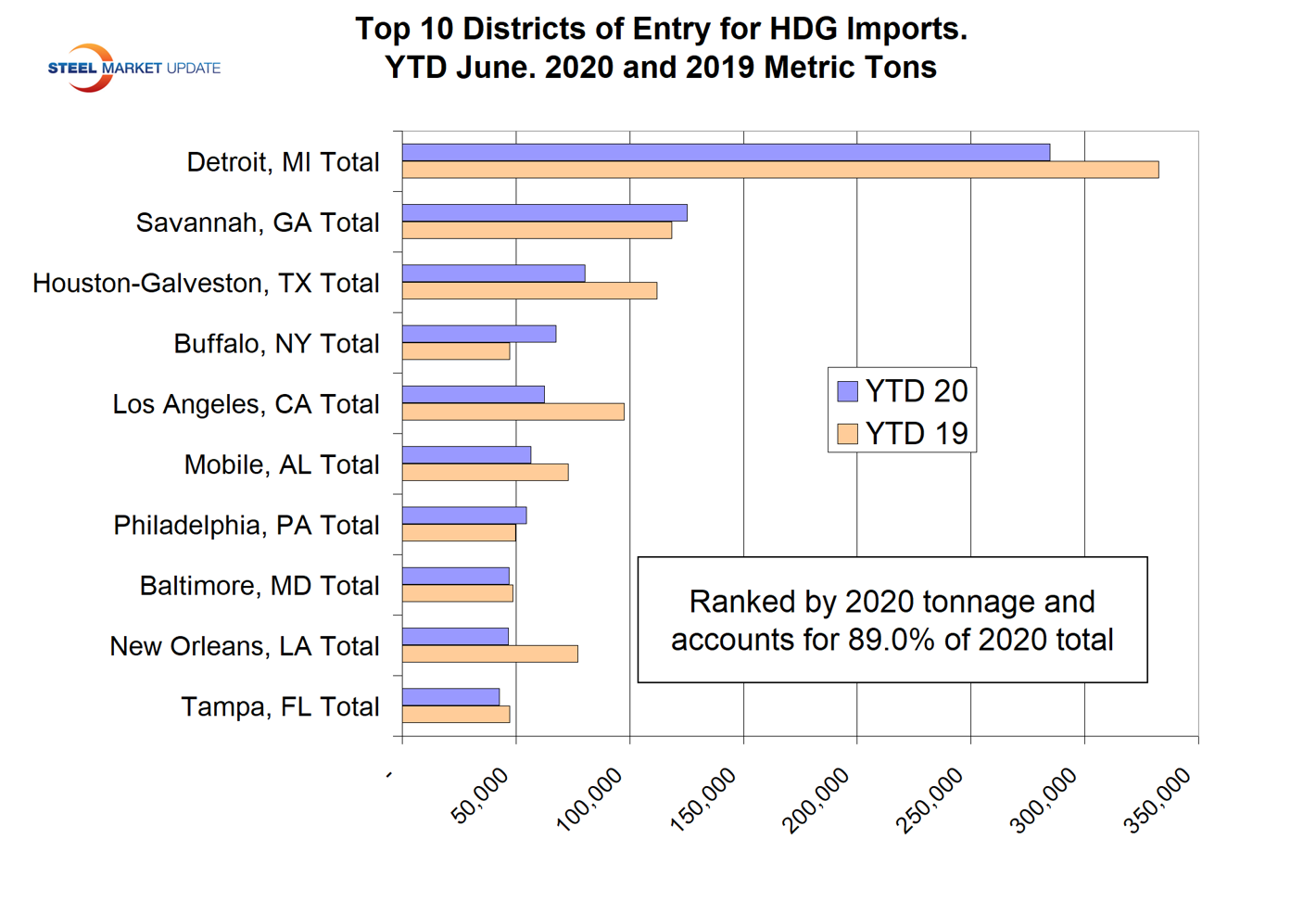Click the 350,000 axis label
Image resolution: width=1316 pixels, height=902 pixels.
(1158, 800)
